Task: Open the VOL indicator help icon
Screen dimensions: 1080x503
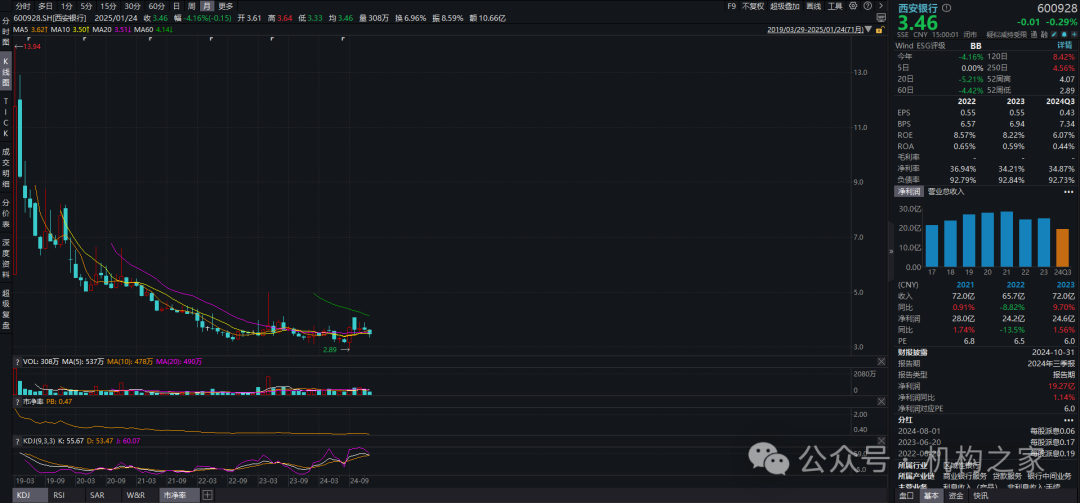Action: point(15,360)
